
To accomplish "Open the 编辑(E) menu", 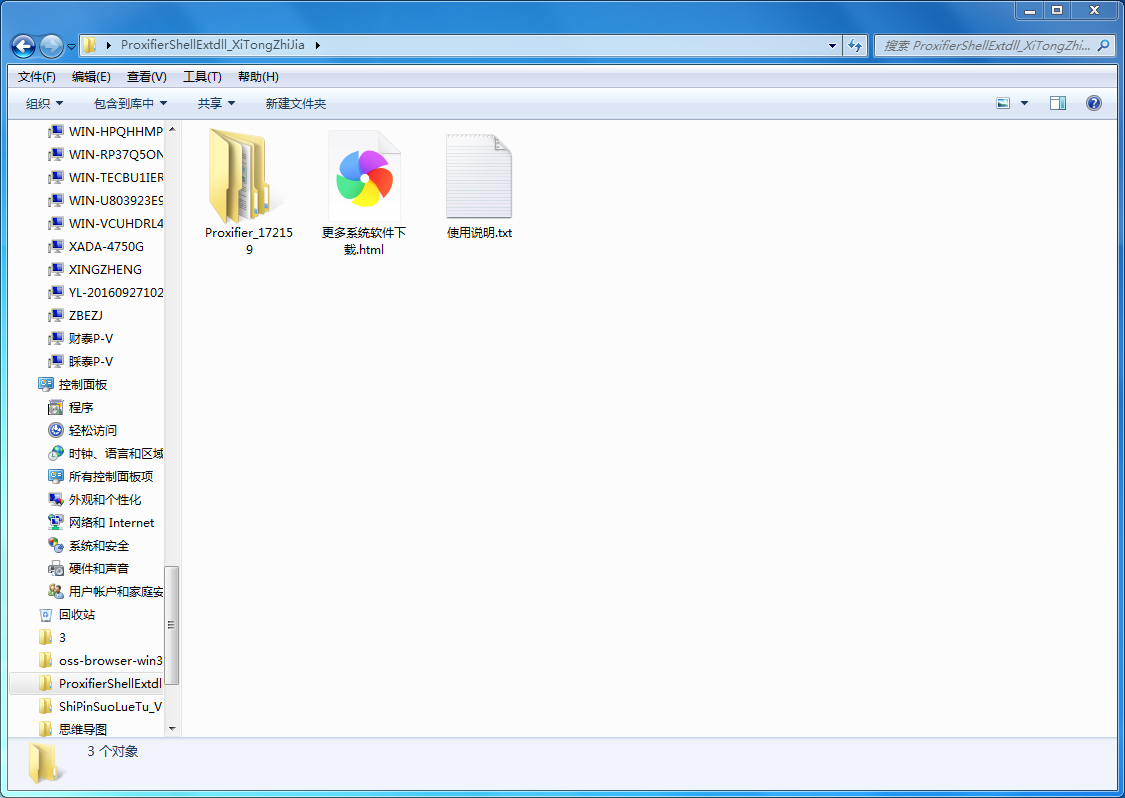I will 91,77.
